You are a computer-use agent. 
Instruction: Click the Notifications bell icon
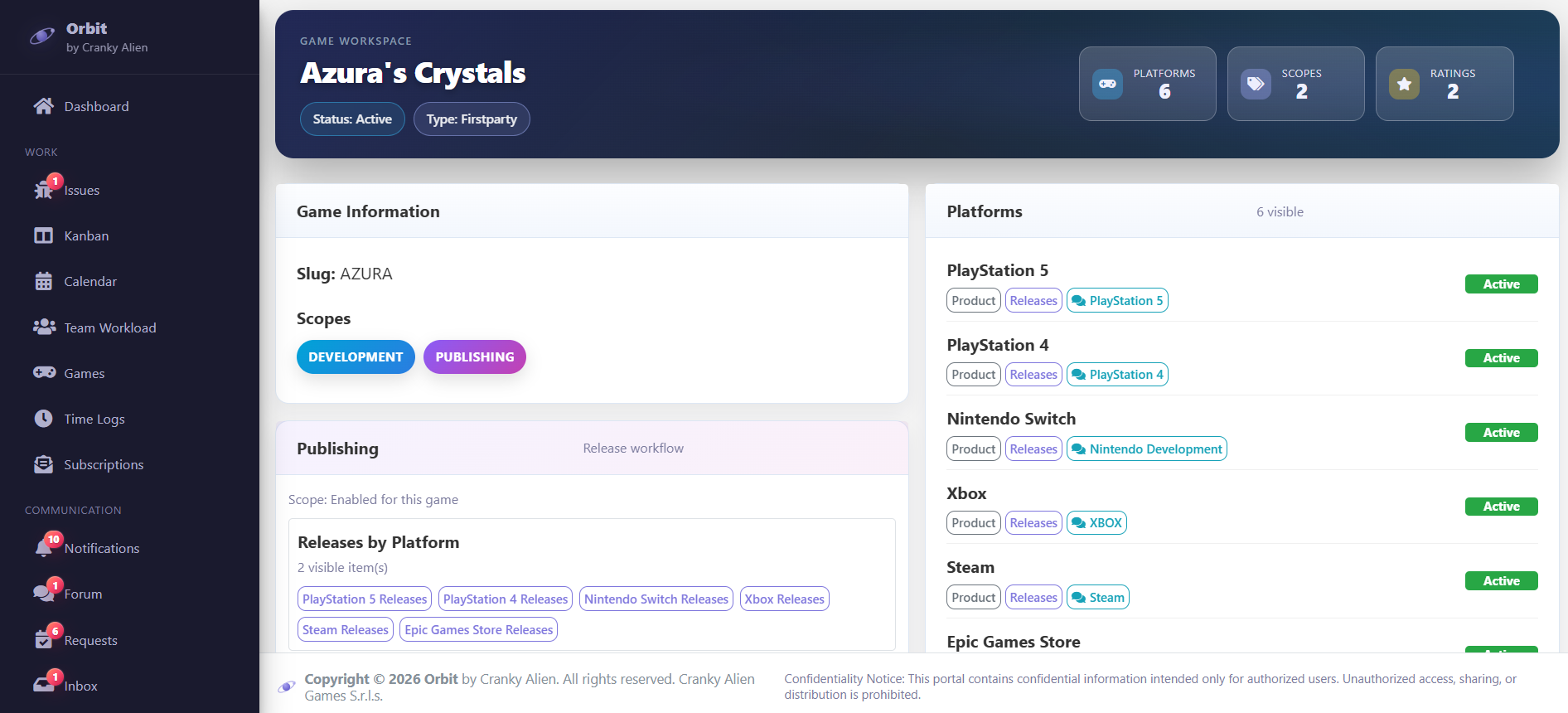[x=43, y=548]
